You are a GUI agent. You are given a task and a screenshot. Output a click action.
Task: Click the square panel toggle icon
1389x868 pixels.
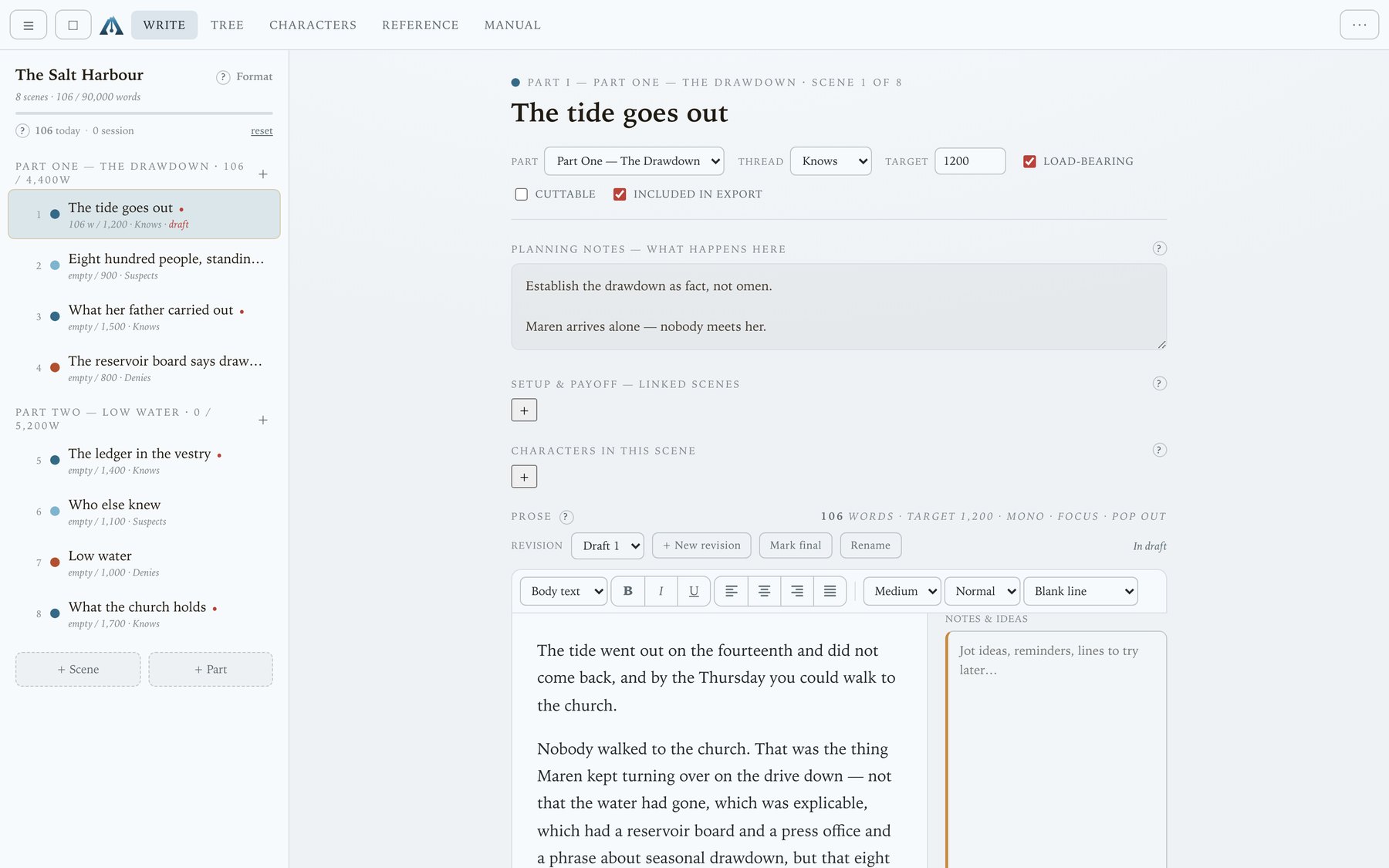click(73, 25)
